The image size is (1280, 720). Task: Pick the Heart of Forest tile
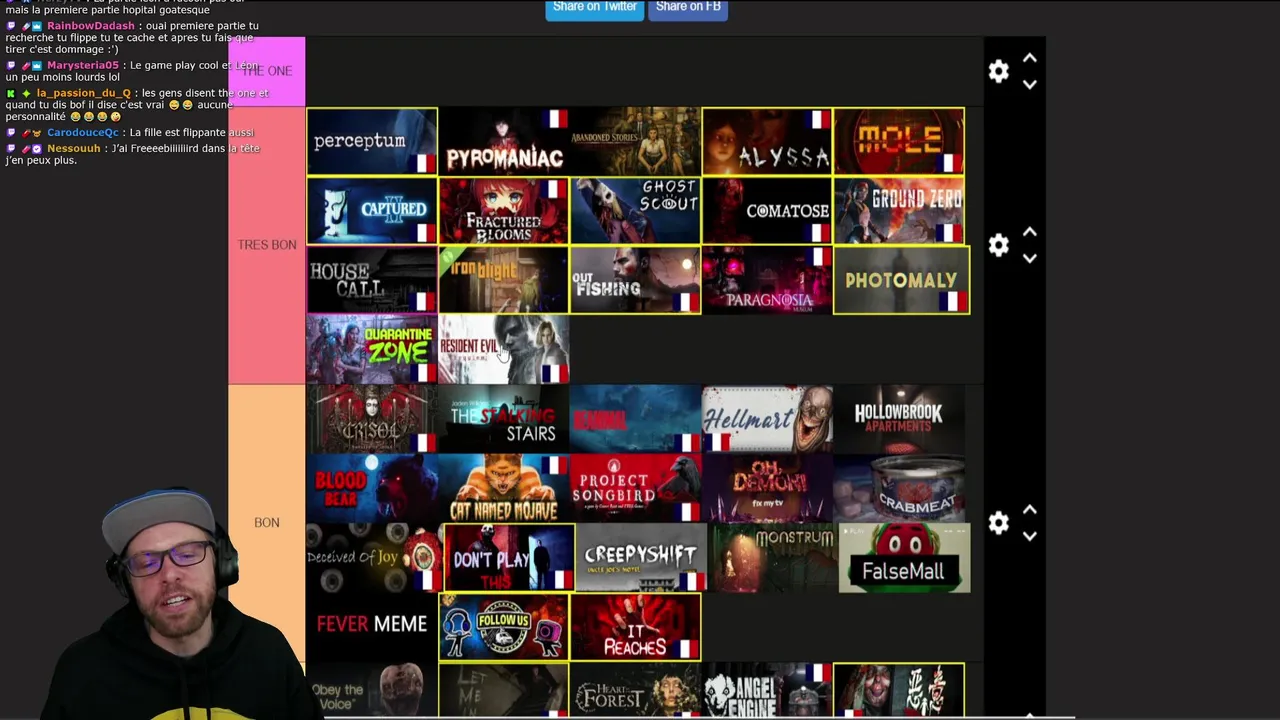636,690
